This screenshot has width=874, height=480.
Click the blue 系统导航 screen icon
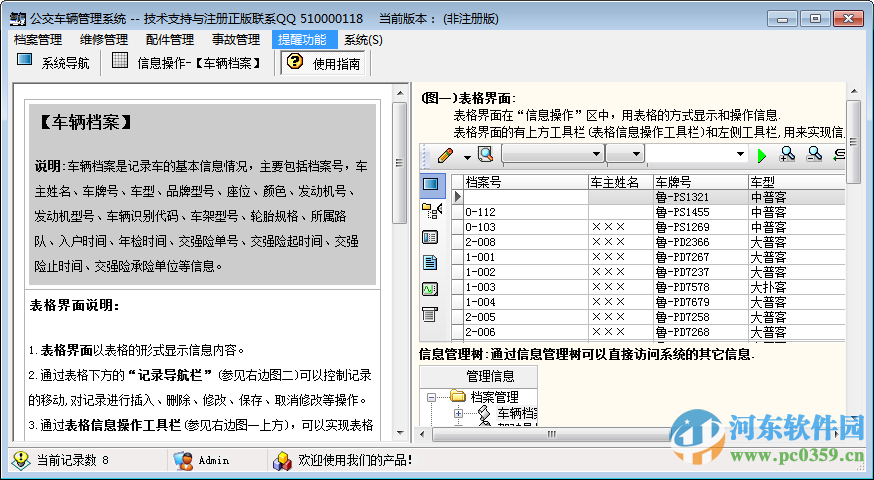click(25, 60)
